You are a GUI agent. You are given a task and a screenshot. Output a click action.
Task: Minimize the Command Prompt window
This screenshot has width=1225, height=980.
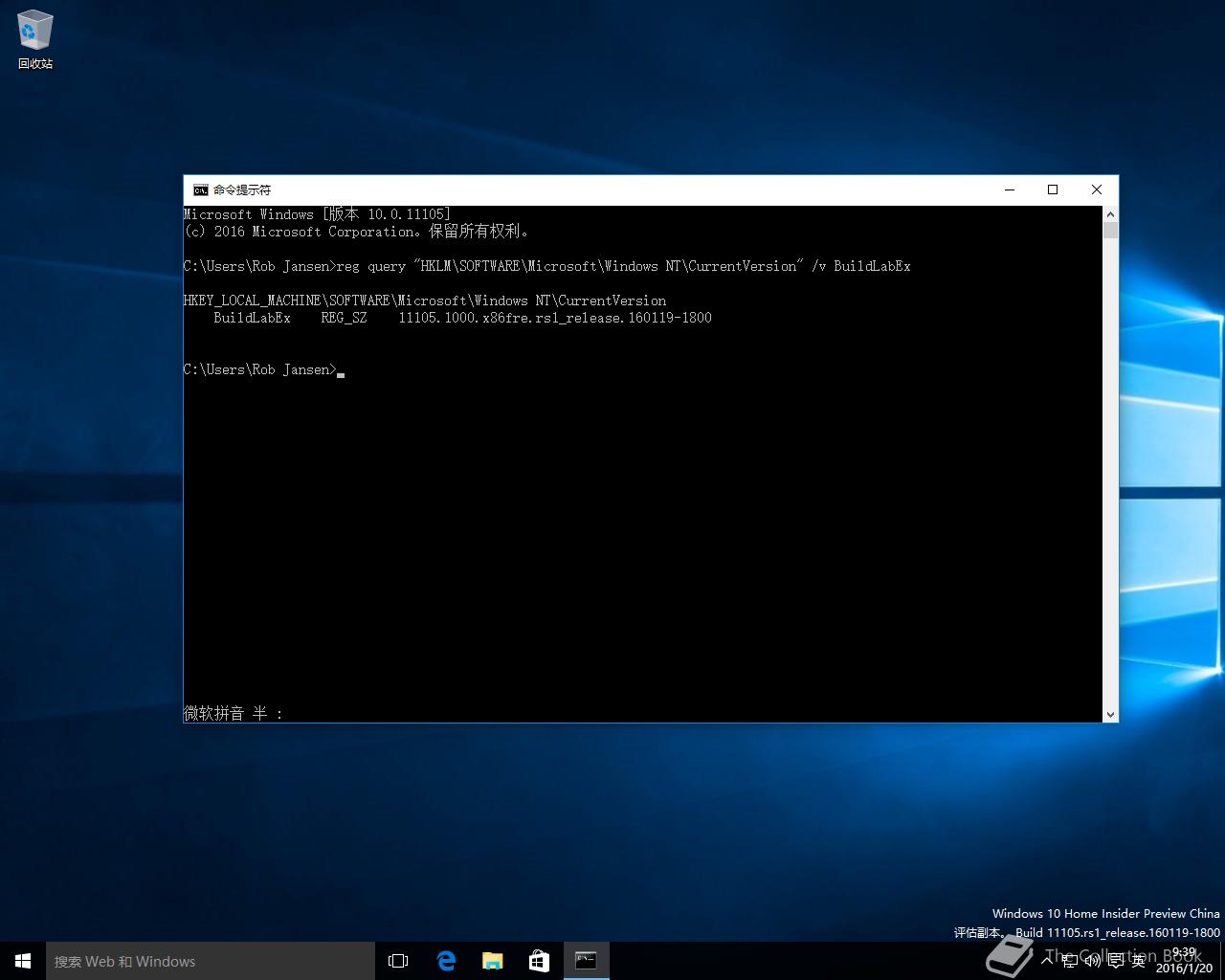pos(1009,189)
